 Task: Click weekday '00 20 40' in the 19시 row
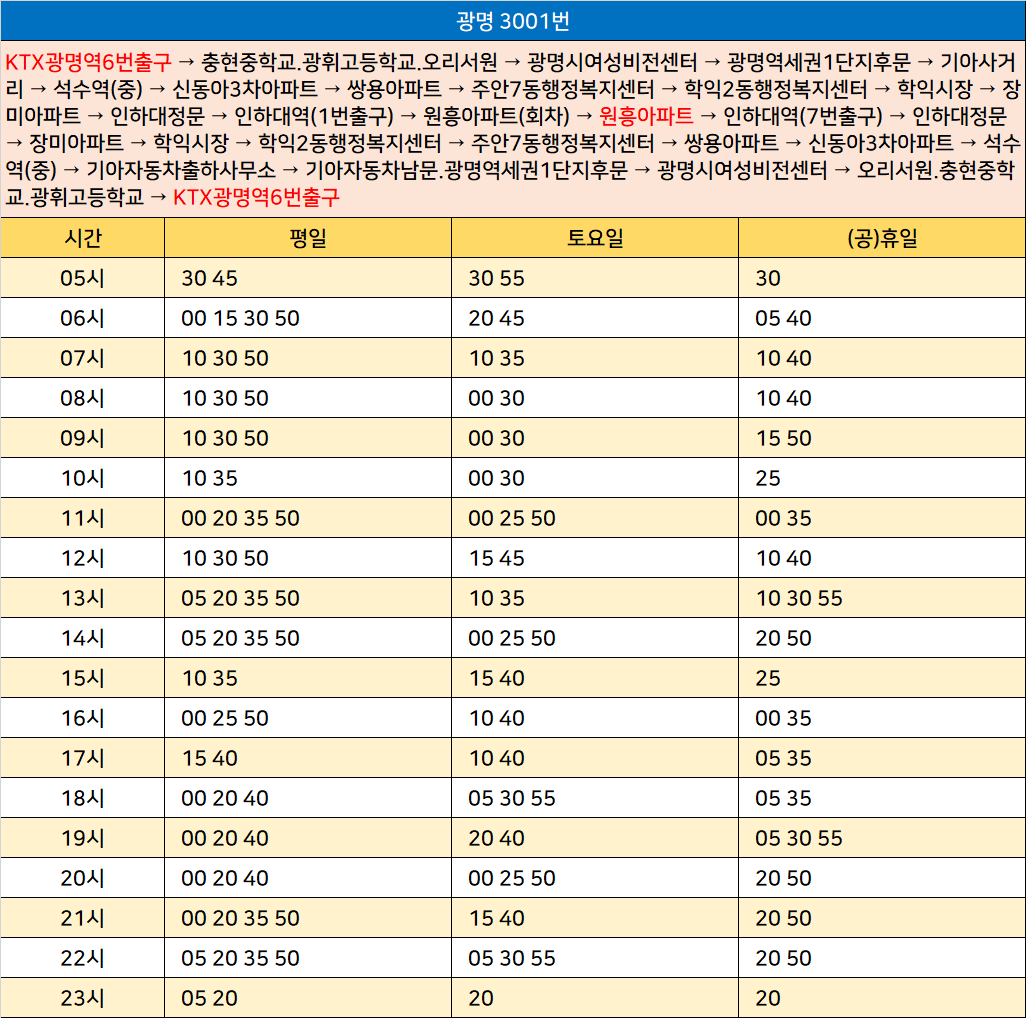pos(224,838)
